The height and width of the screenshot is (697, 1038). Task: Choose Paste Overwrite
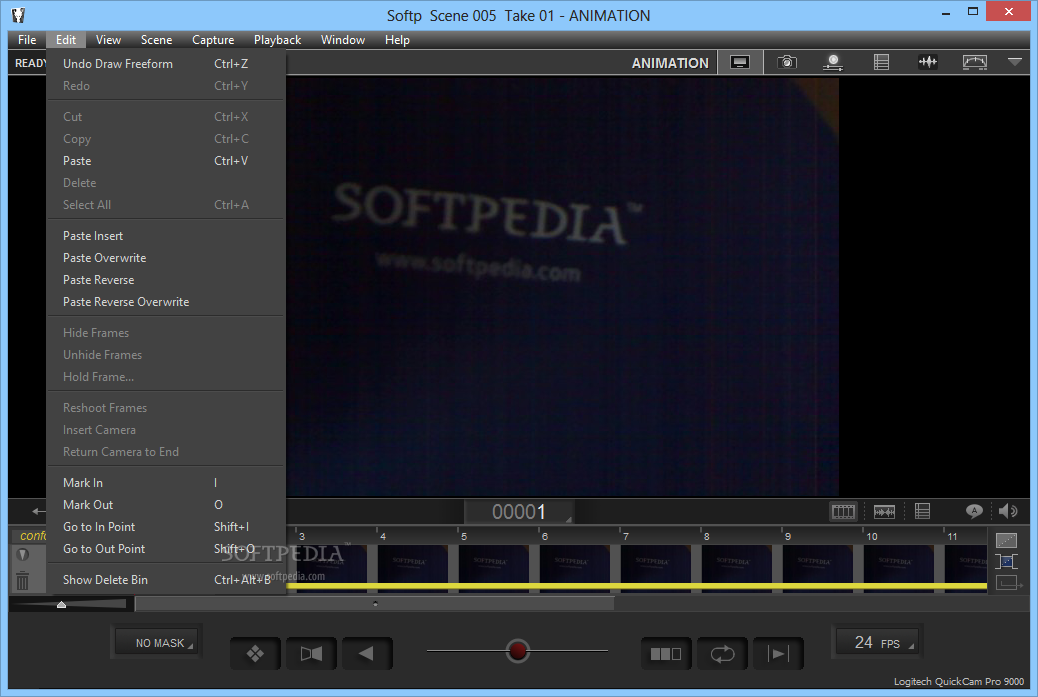pyautogui.click(x=166, y=257)
